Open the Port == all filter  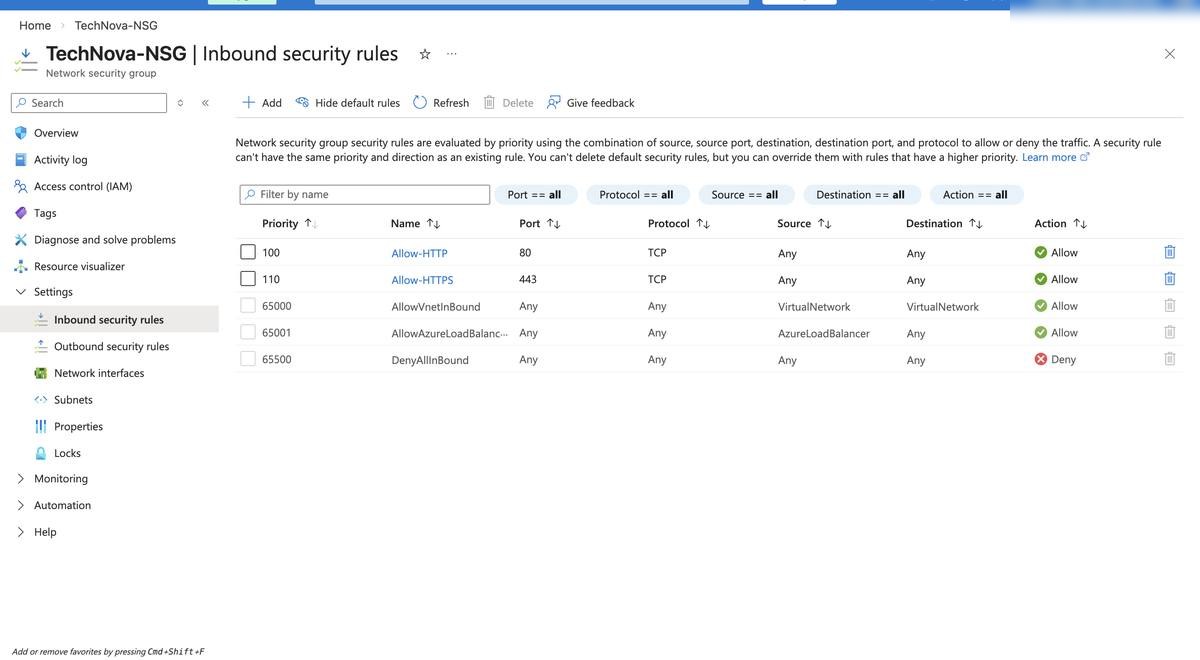coord(535,194)
